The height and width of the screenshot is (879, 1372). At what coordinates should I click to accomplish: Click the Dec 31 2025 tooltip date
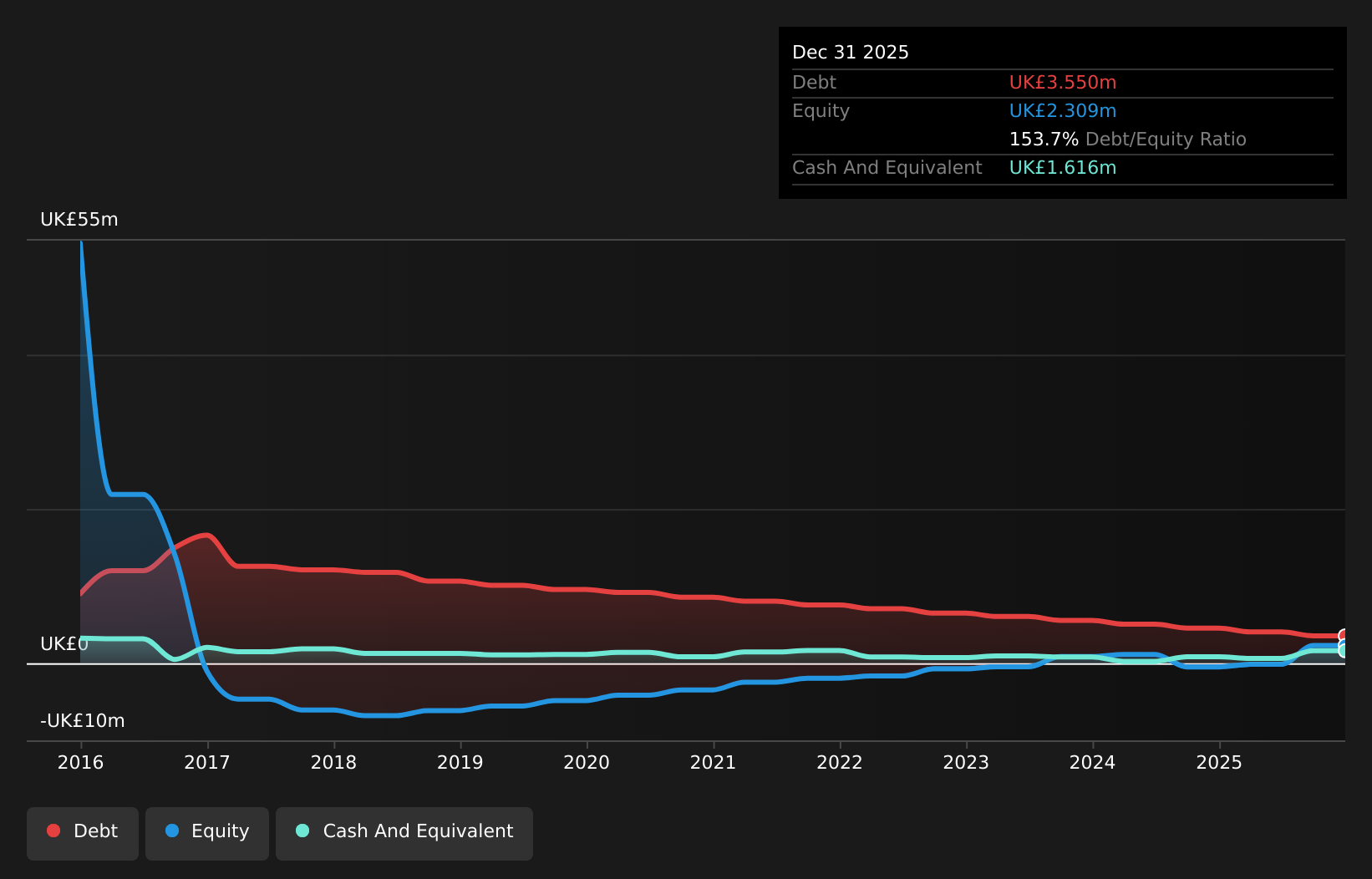pyautogui.click(x=851, y=53)
